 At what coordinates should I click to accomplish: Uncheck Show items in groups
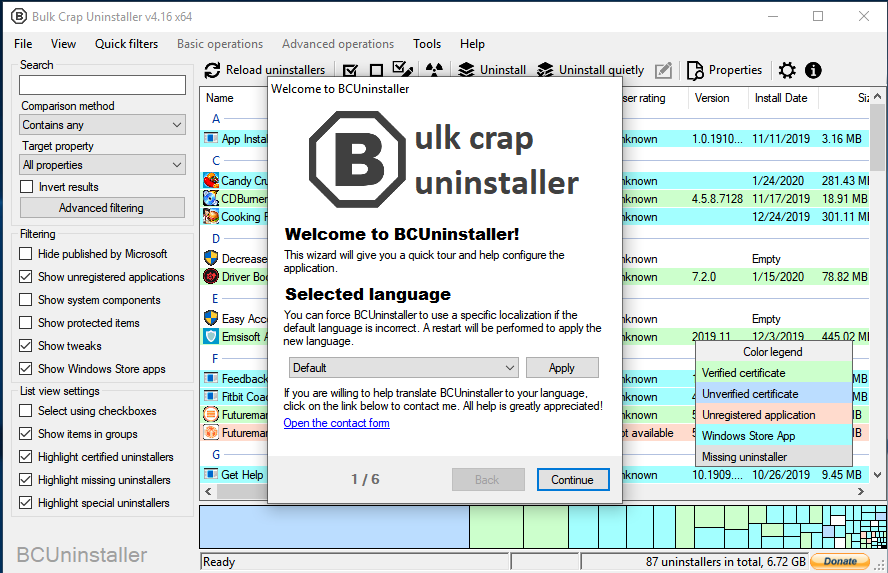(25, 434)
